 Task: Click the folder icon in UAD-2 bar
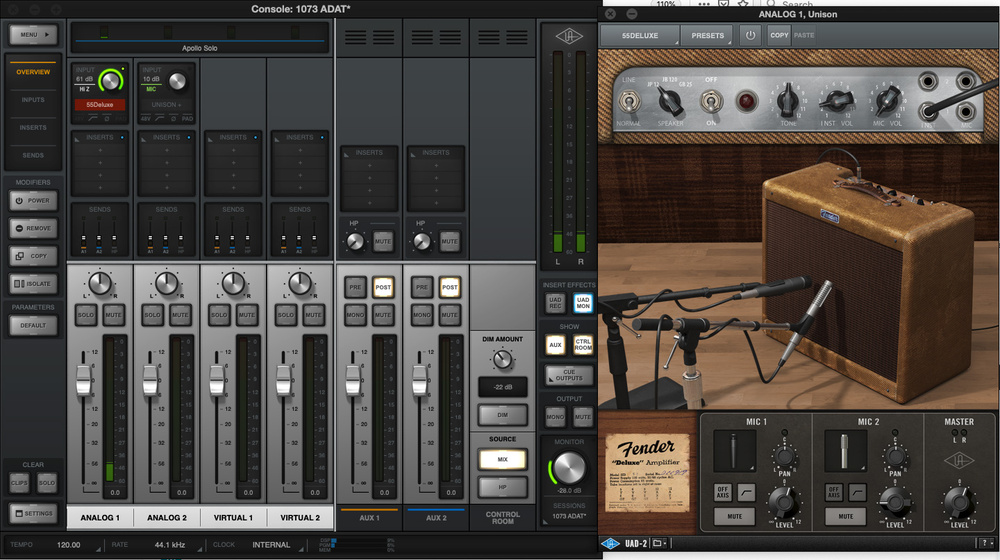point(658,544)
